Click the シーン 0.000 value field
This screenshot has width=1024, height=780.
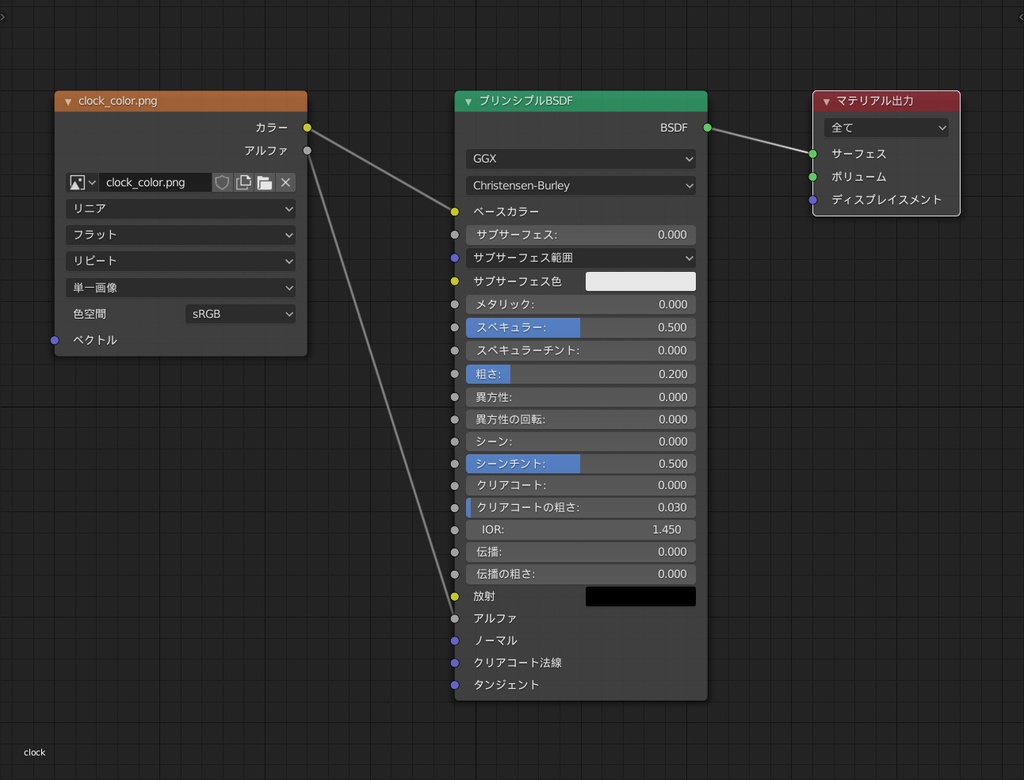pos(581,442)
